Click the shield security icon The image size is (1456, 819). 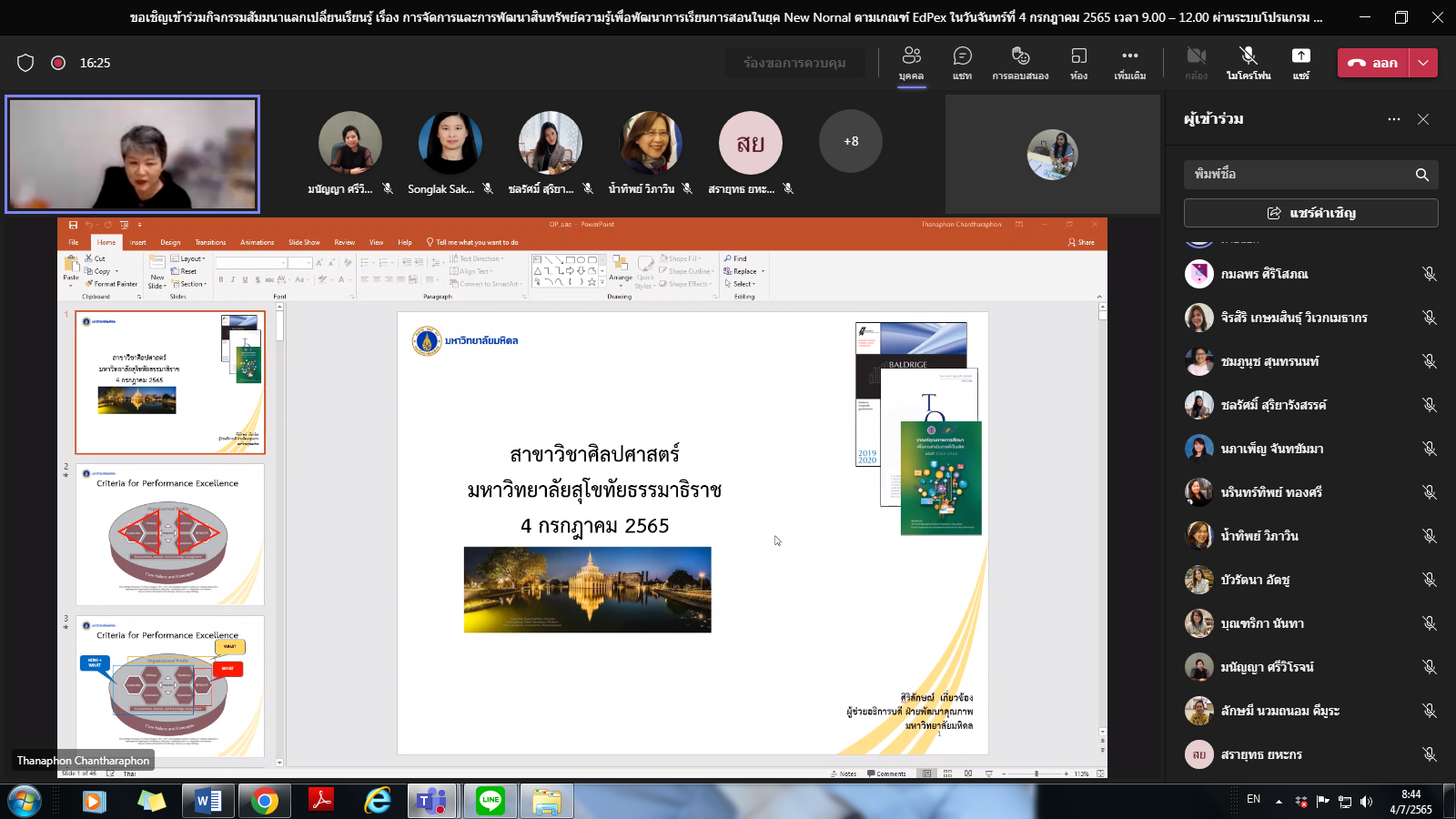(x=25, y=63)
